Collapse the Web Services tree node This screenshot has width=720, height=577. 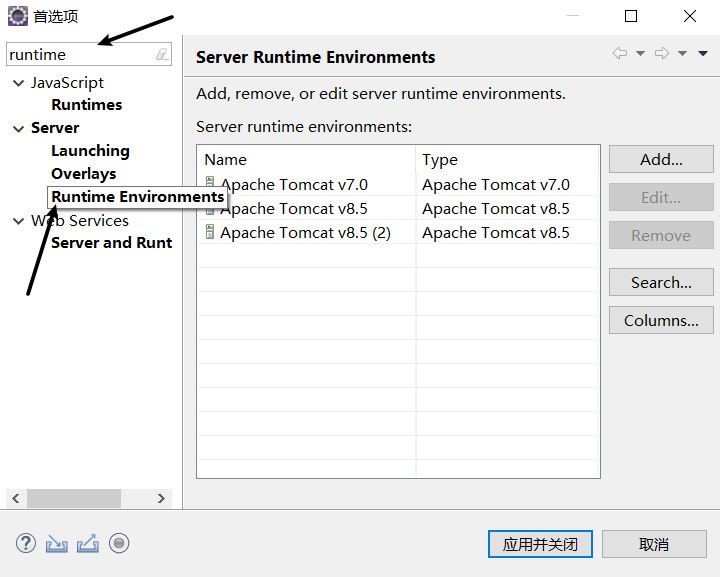18,221
